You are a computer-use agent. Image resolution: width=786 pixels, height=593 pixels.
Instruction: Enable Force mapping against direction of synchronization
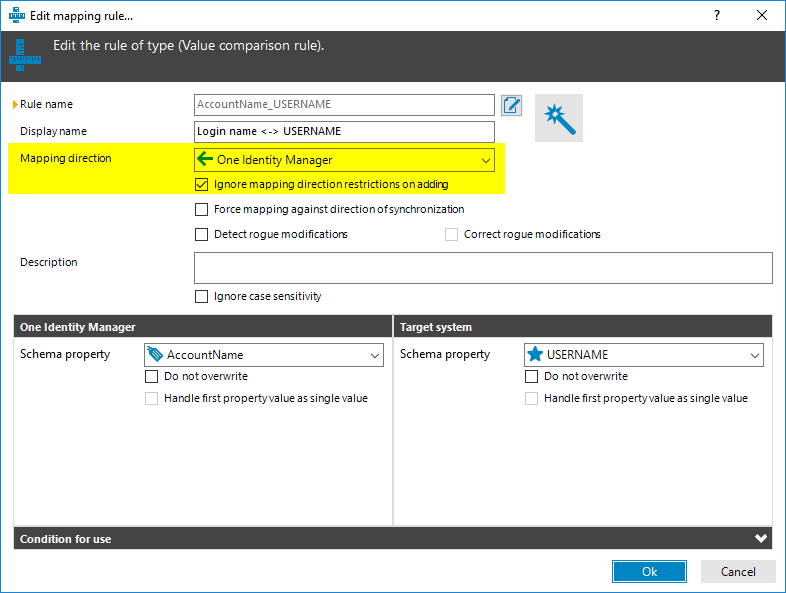click(x=202, y=209)
